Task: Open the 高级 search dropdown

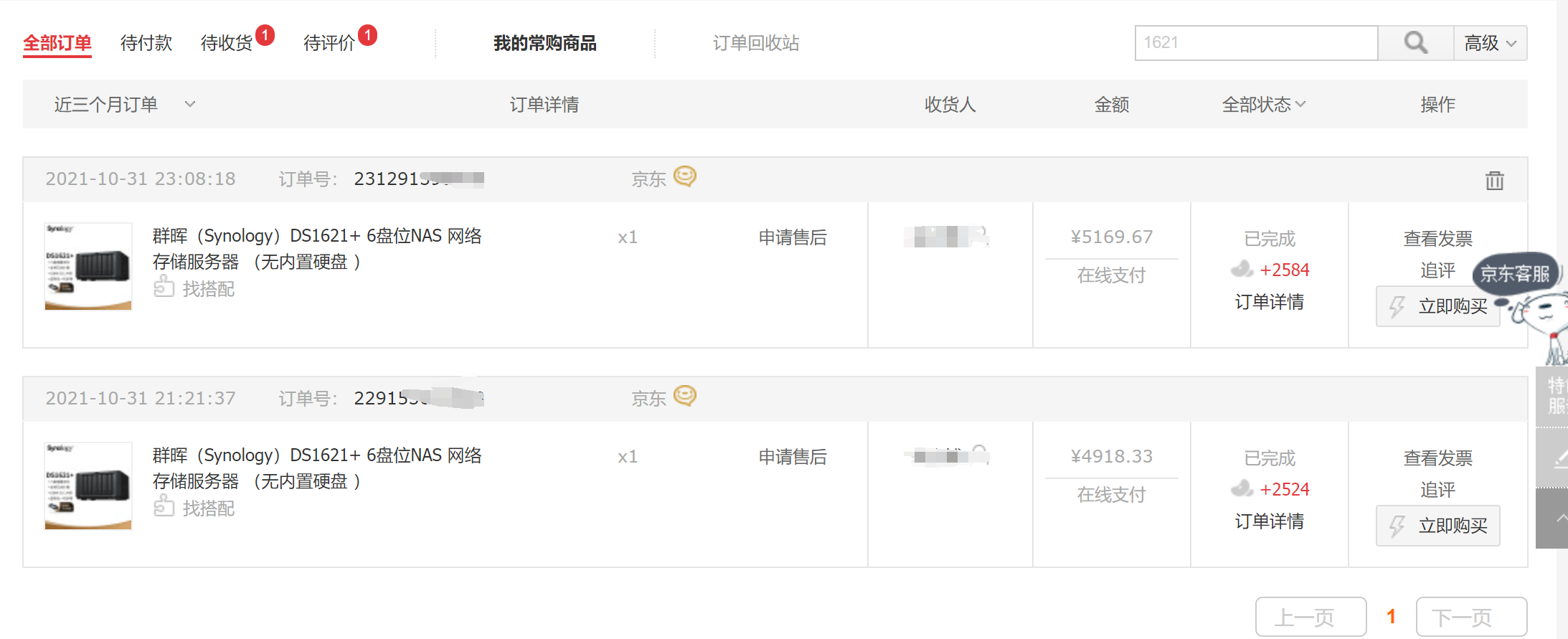Action: pyautogui.click(x=1490, y=43)
